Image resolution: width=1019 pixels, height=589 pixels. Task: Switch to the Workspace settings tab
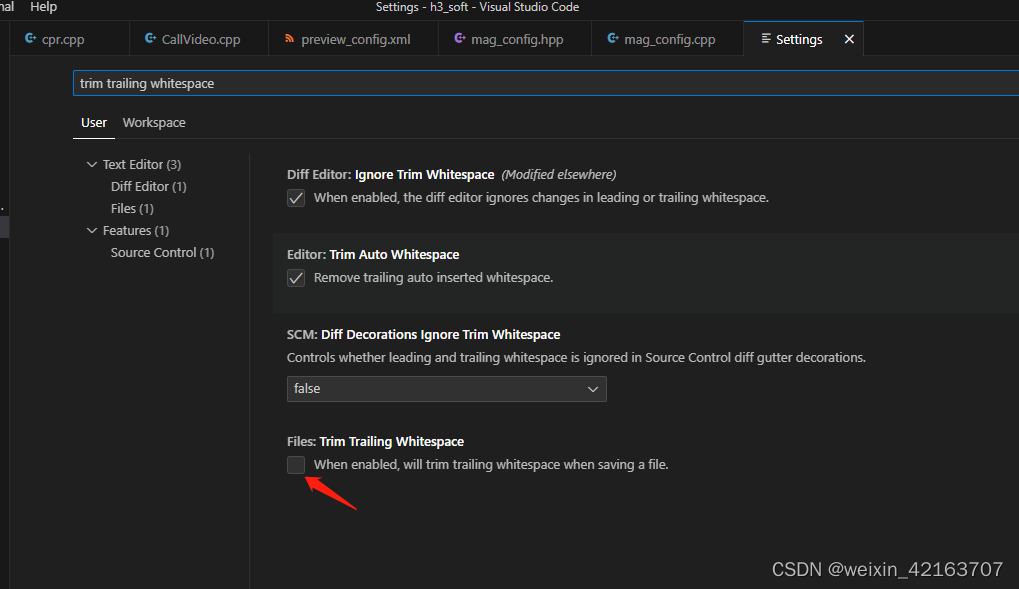tap(154, 122)
